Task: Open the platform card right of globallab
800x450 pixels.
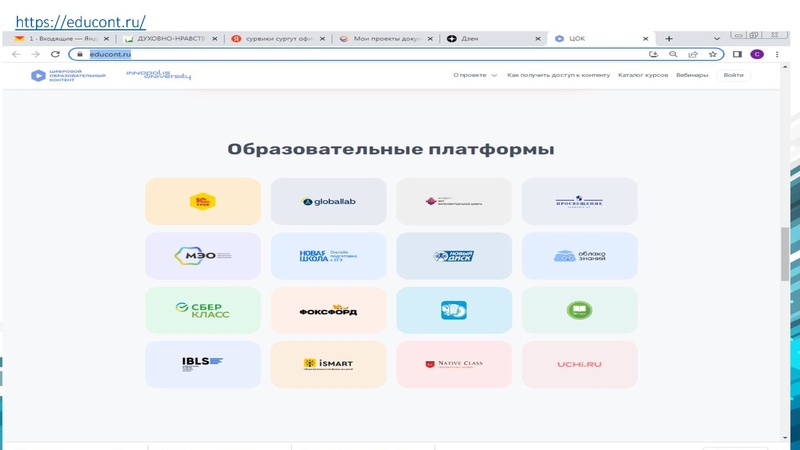Action: pos(454,202)
